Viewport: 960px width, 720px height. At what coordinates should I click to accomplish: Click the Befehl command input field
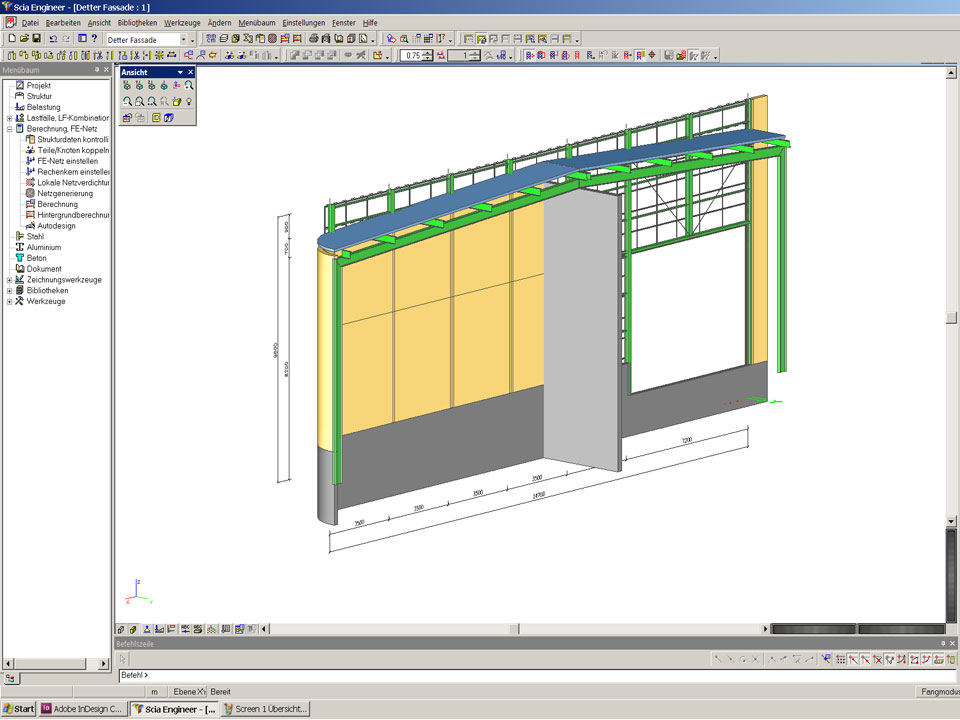[x=500, y=675]
